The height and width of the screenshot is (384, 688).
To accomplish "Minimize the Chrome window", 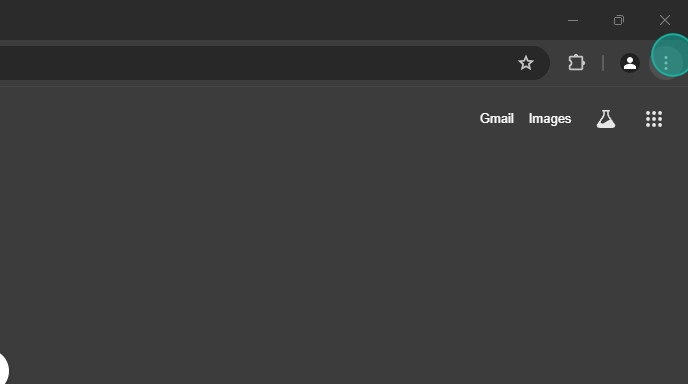I will click(x=573, y=20).
